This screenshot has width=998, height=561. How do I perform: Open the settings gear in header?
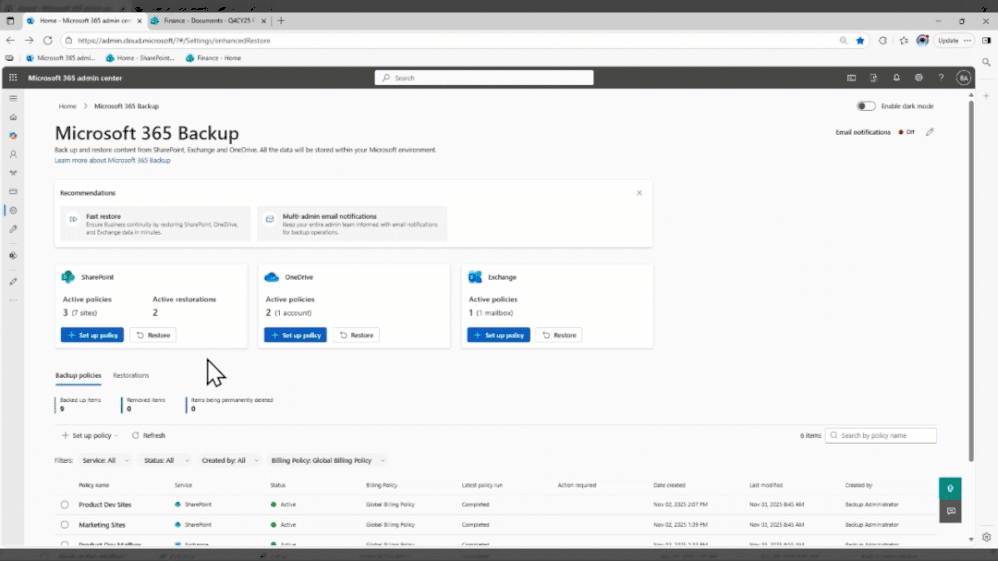pos(918,78)
